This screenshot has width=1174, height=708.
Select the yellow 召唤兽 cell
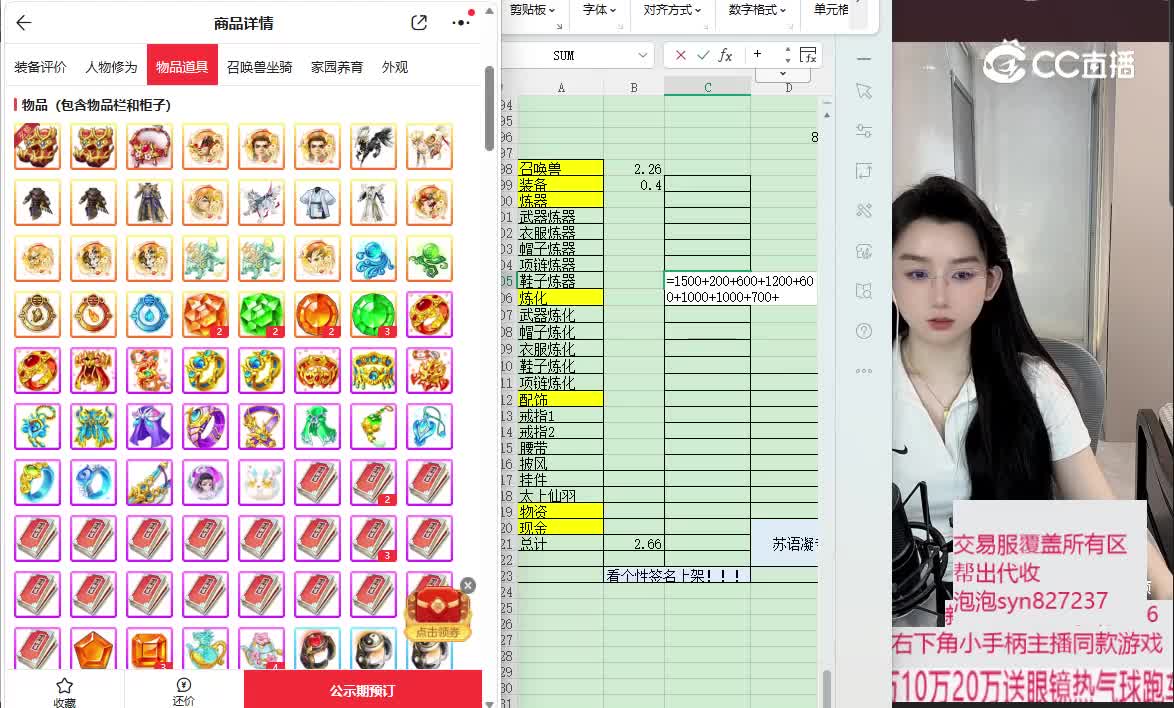tap(560, 168)
